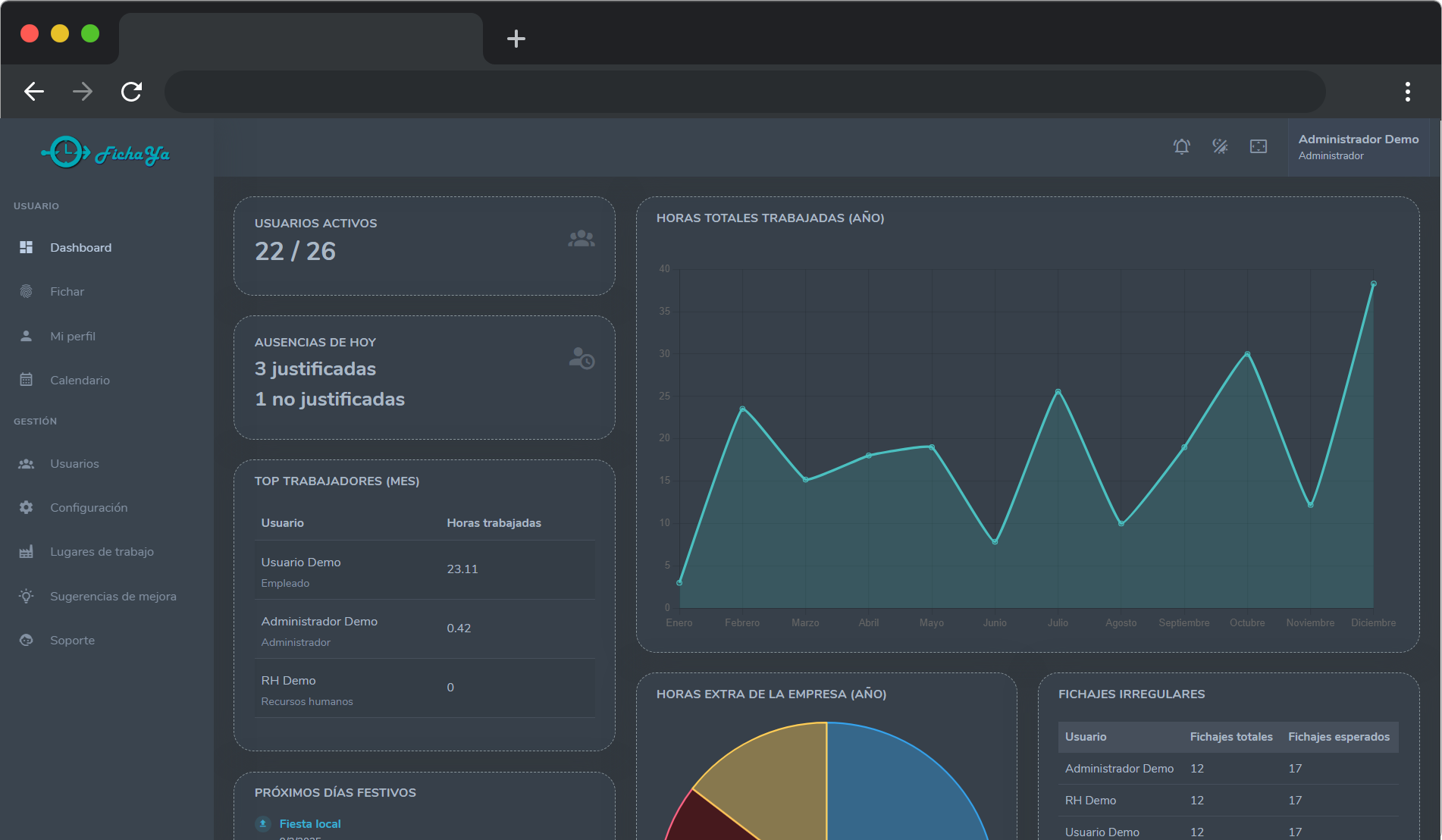Open Sugerencias de mejora lightbulb icon
1442x840 pixels.
(27, 597)
